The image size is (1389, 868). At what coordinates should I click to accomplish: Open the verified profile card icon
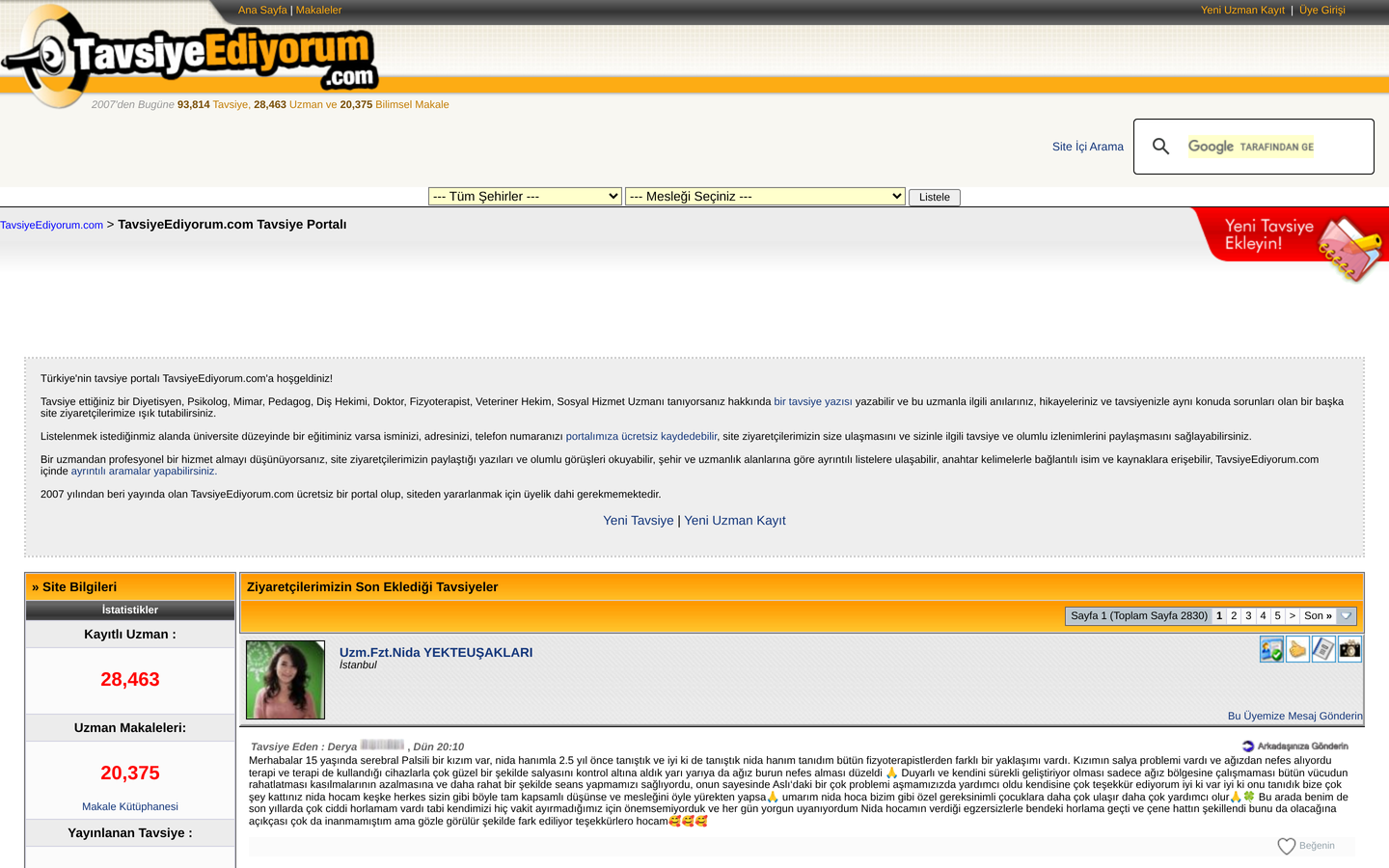click(x=1271, y=649)
